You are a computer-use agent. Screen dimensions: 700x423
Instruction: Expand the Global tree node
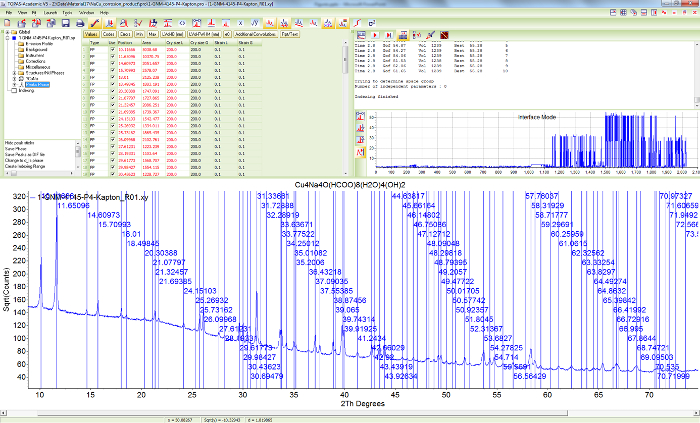pyautogui.click(x=5, y=31)
